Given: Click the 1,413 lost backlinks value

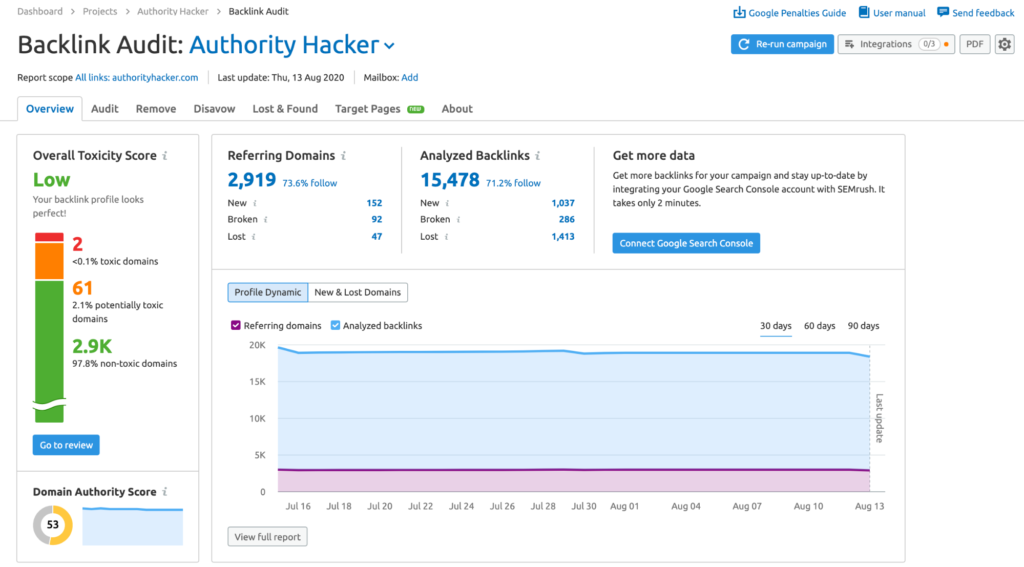Looking at the screenshot, I should click(563, 236).
